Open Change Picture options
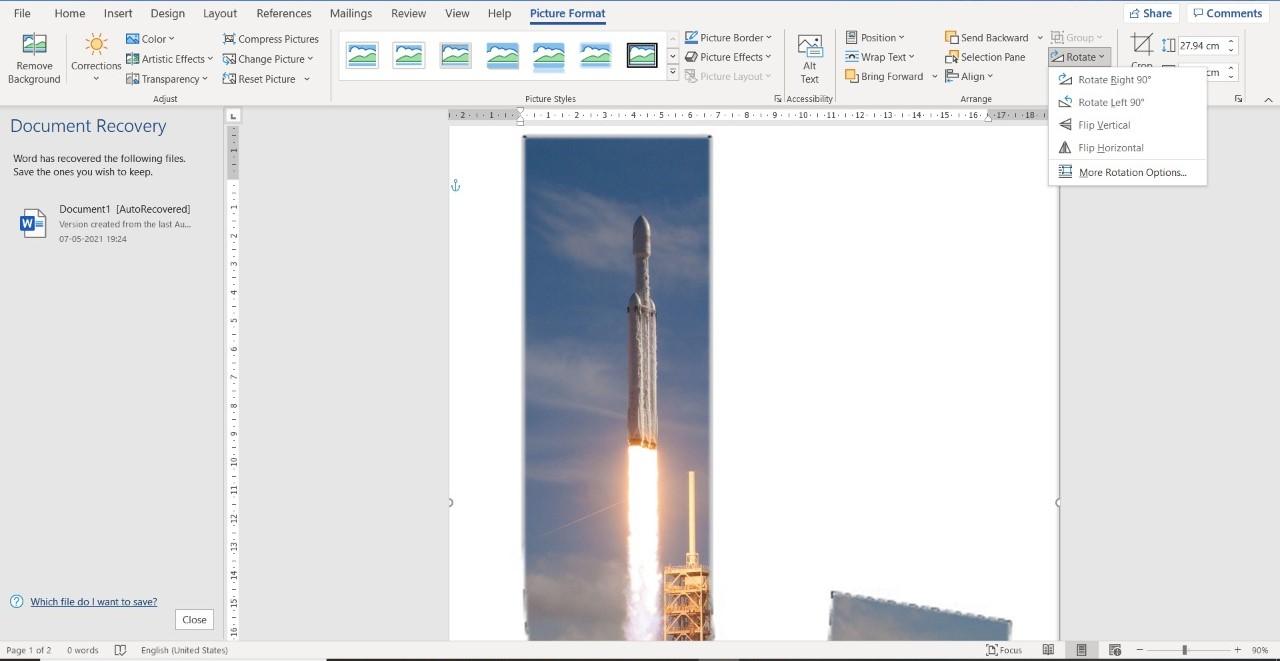 click(x=268, y=59)
